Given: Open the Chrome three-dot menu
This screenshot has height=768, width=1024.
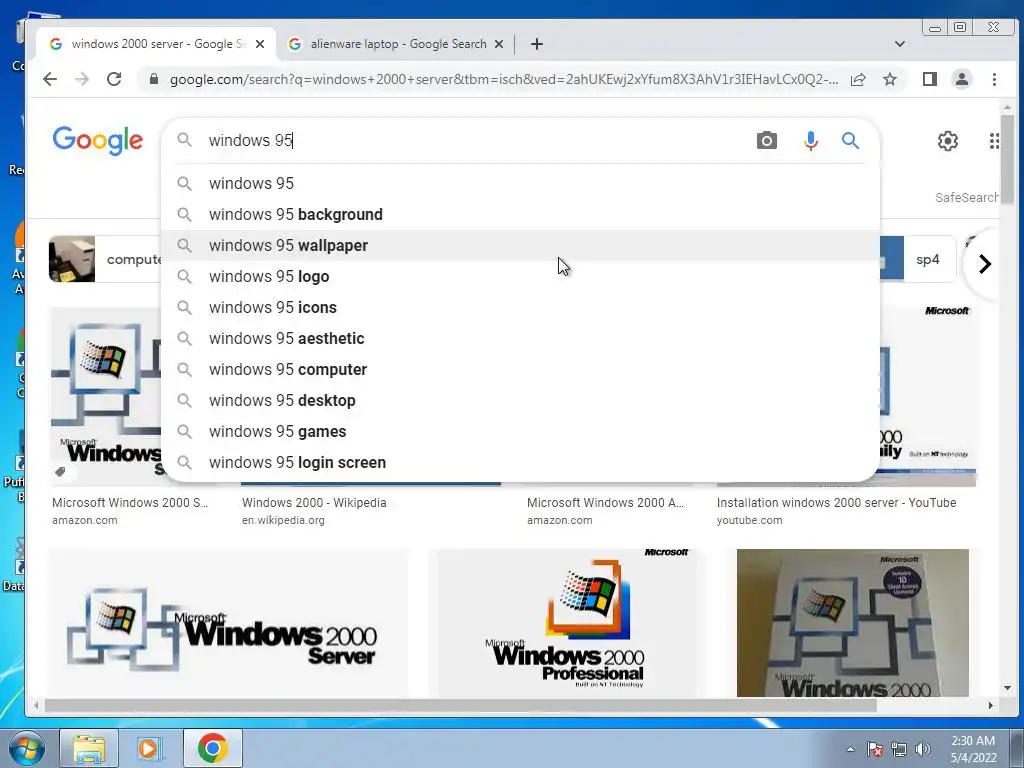Looking at the screenshot, I should pyautogui.click(x=994, y=79).
